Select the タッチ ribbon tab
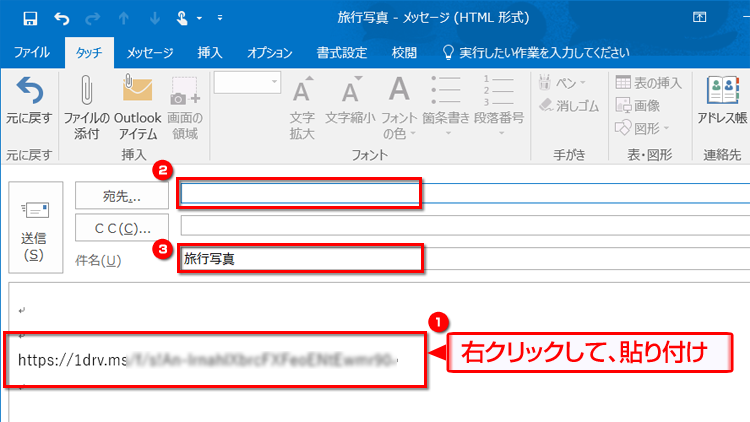The width and height of the screenshot is (750, 422). [x=89, y=52]
